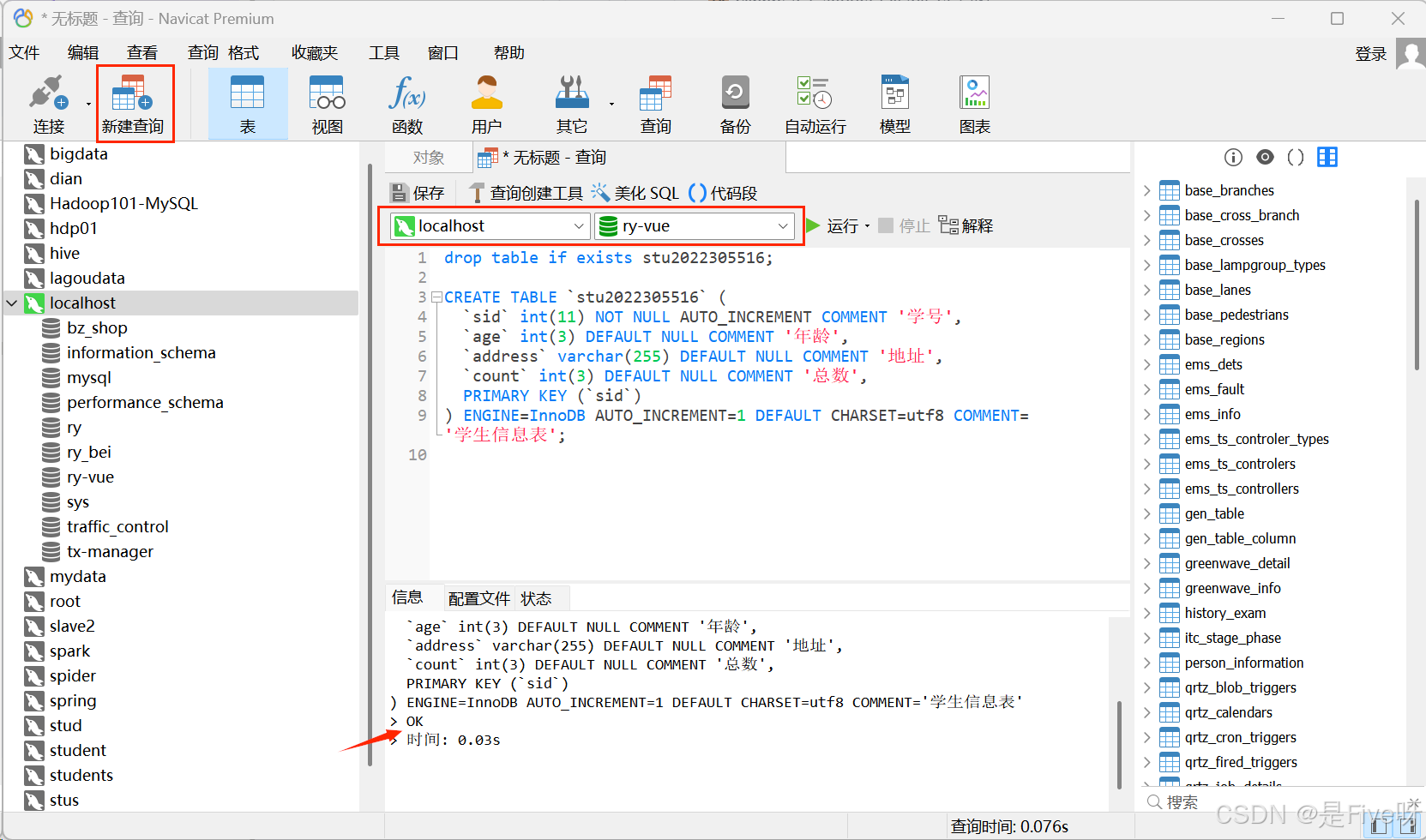Open the Tools (工具) menu
The image size is (1426, 840).
pos(384,53)
